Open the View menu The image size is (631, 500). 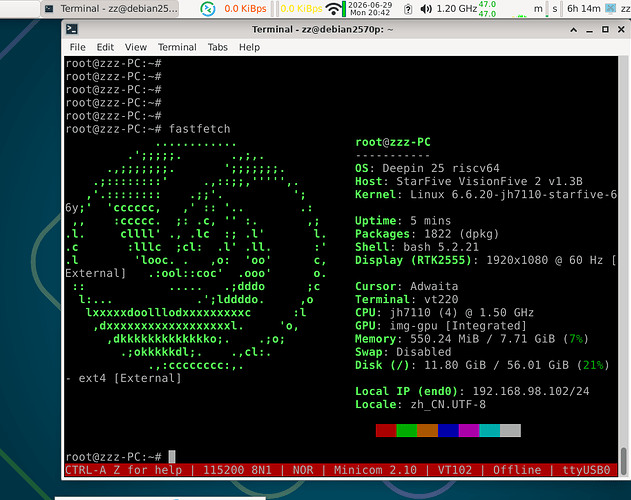coord(136,47)
